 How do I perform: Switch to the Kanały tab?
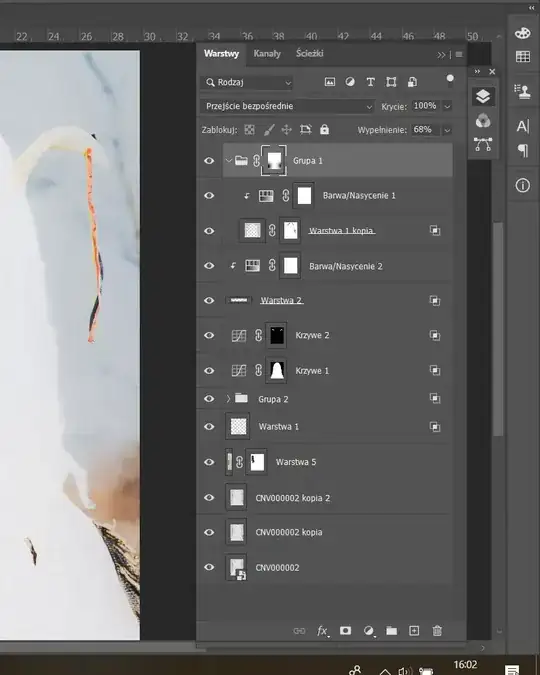[267, 54]
